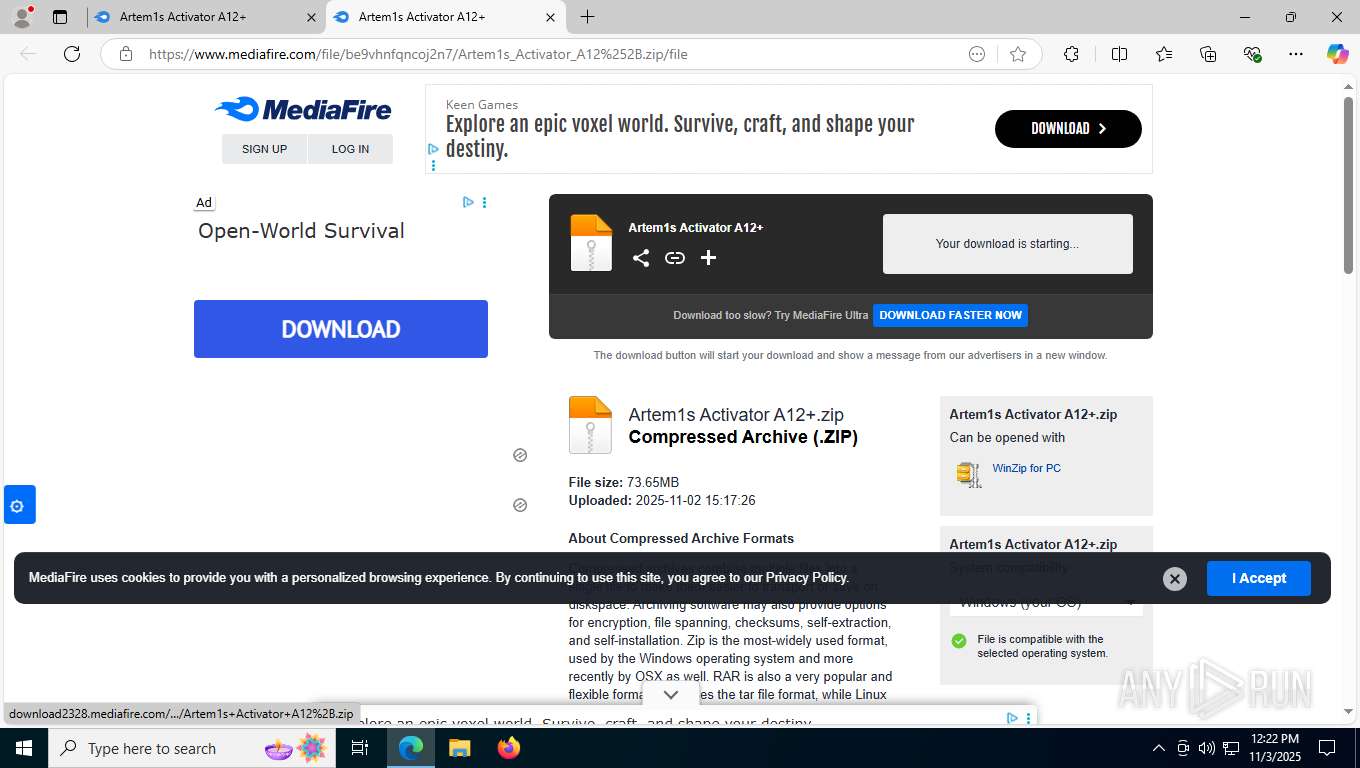Open the WinZip for PC link
Image resolution: width=1360 pixels, height=768 pixels.
(x=1026, y=468)
